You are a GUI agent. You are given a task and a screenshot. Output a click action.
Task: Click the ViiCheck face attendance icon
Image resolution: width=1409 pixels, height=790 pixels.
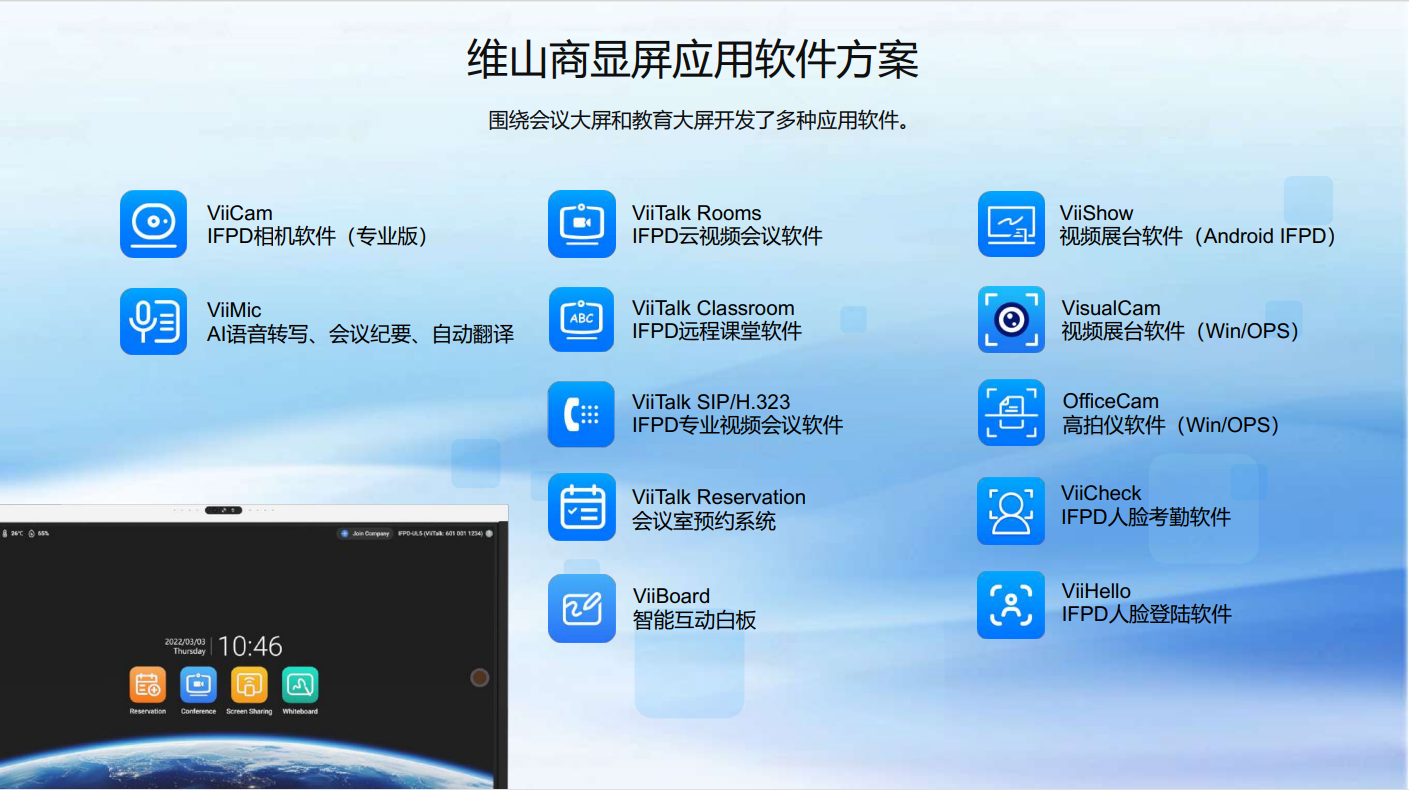(x=1011, y=511)
